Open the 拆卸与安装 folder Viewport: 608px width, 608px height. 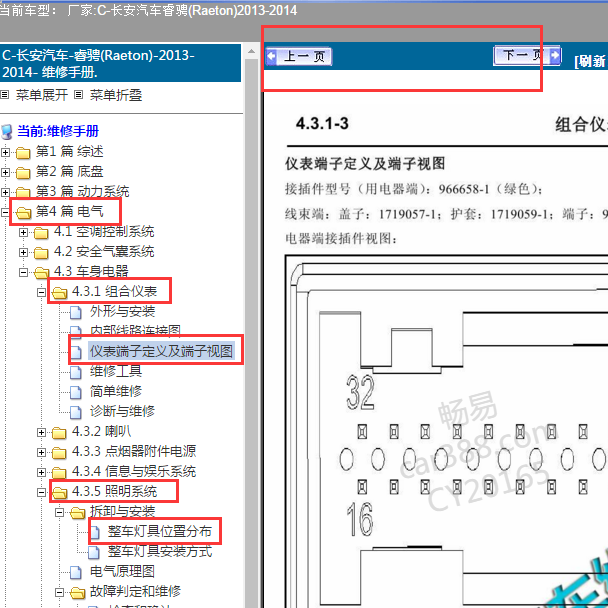coord(122,511)
